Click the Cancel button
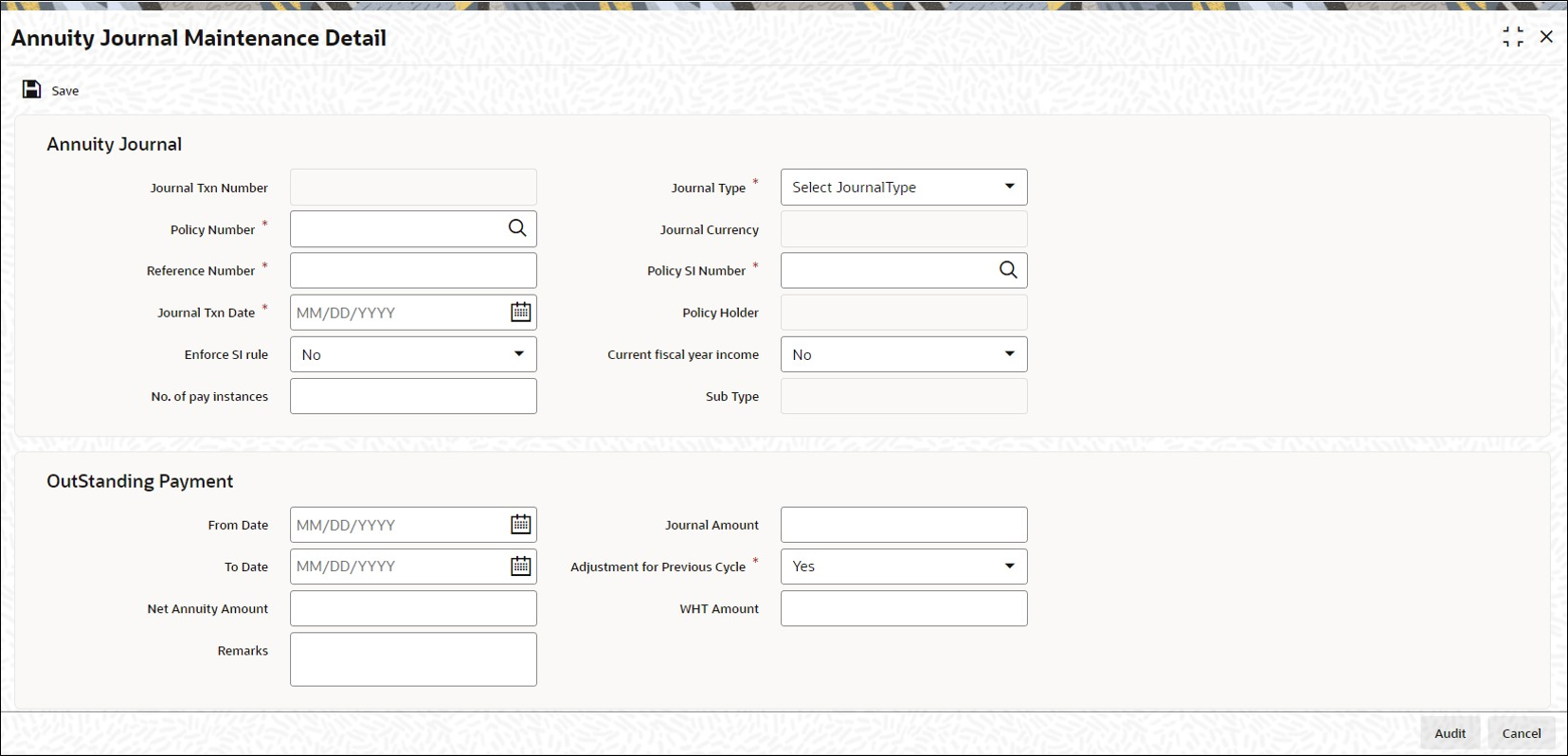 [1522, 733]
